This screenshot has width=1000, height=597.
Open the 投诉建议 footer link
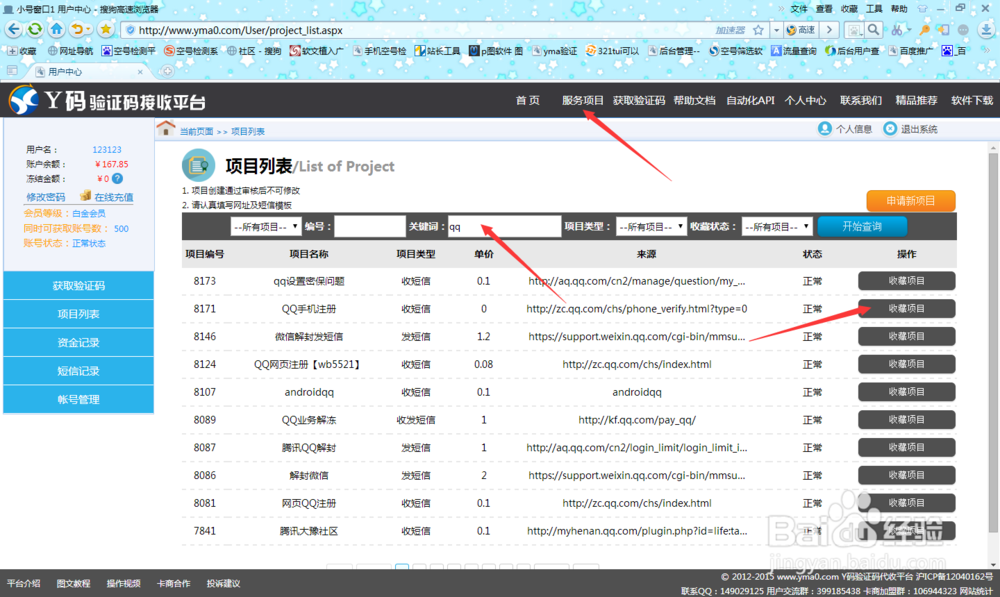pos(223,583)
